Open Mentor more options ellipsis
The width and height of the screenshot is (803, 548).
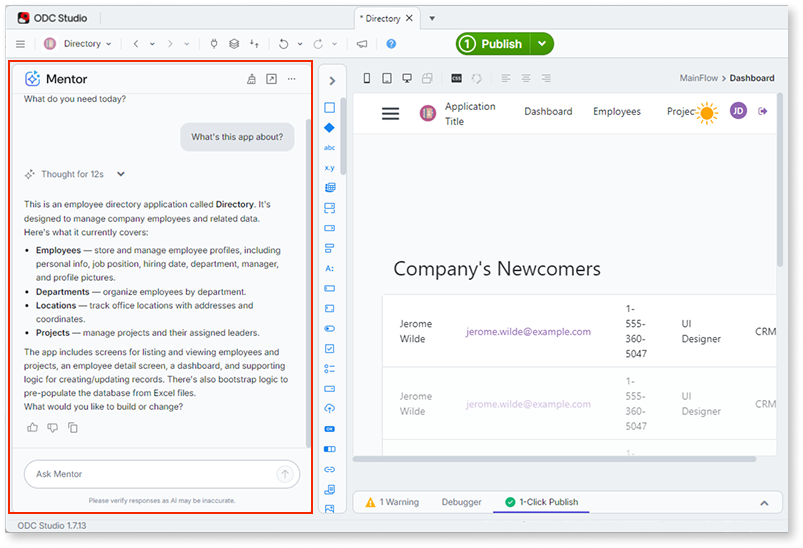pyautogui.click(x=291, y=79)
